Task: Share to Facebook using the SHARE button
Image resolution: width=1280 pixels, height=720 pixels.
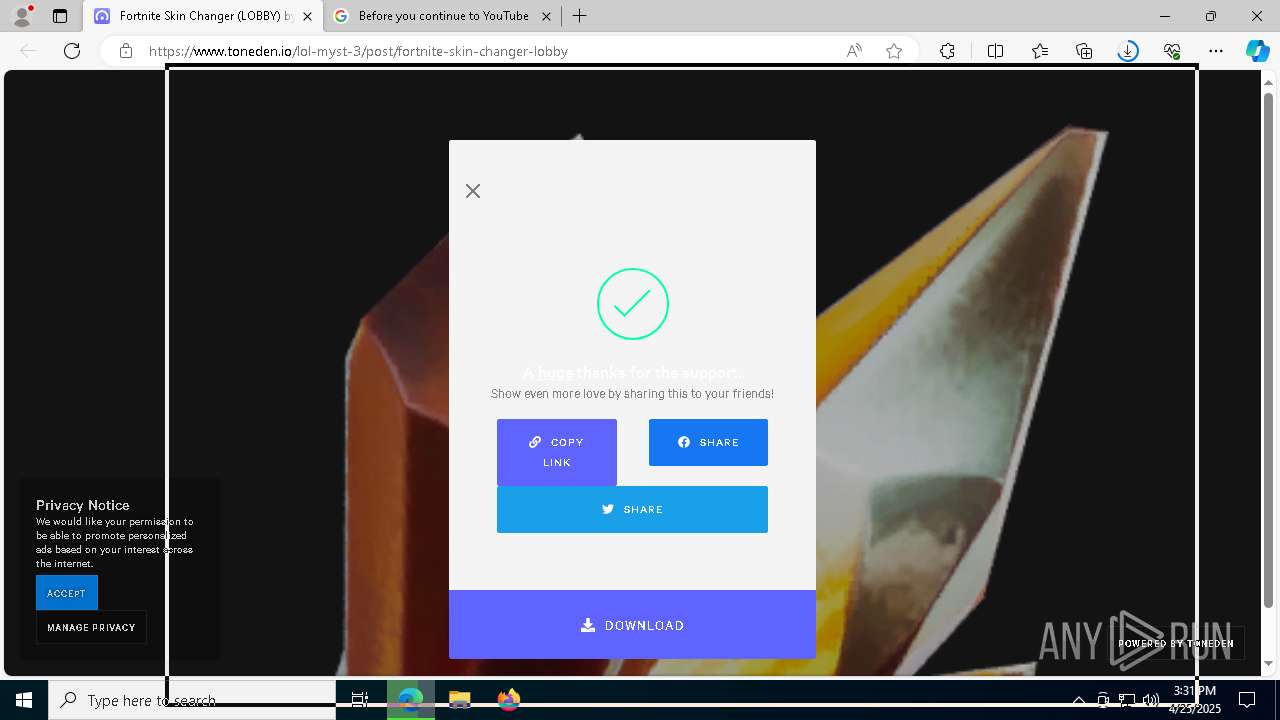Action: click(708, 442)
